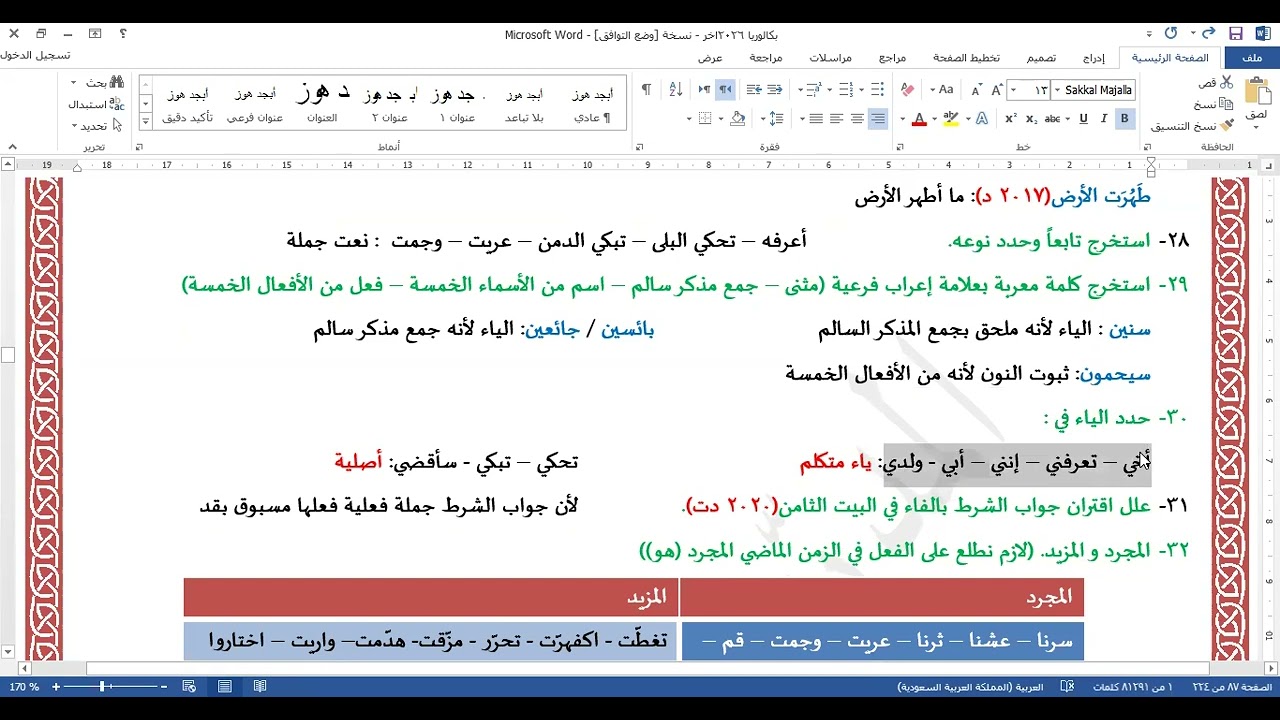
Task: Click the Multilevel List icon
Action: pos(813,90)
